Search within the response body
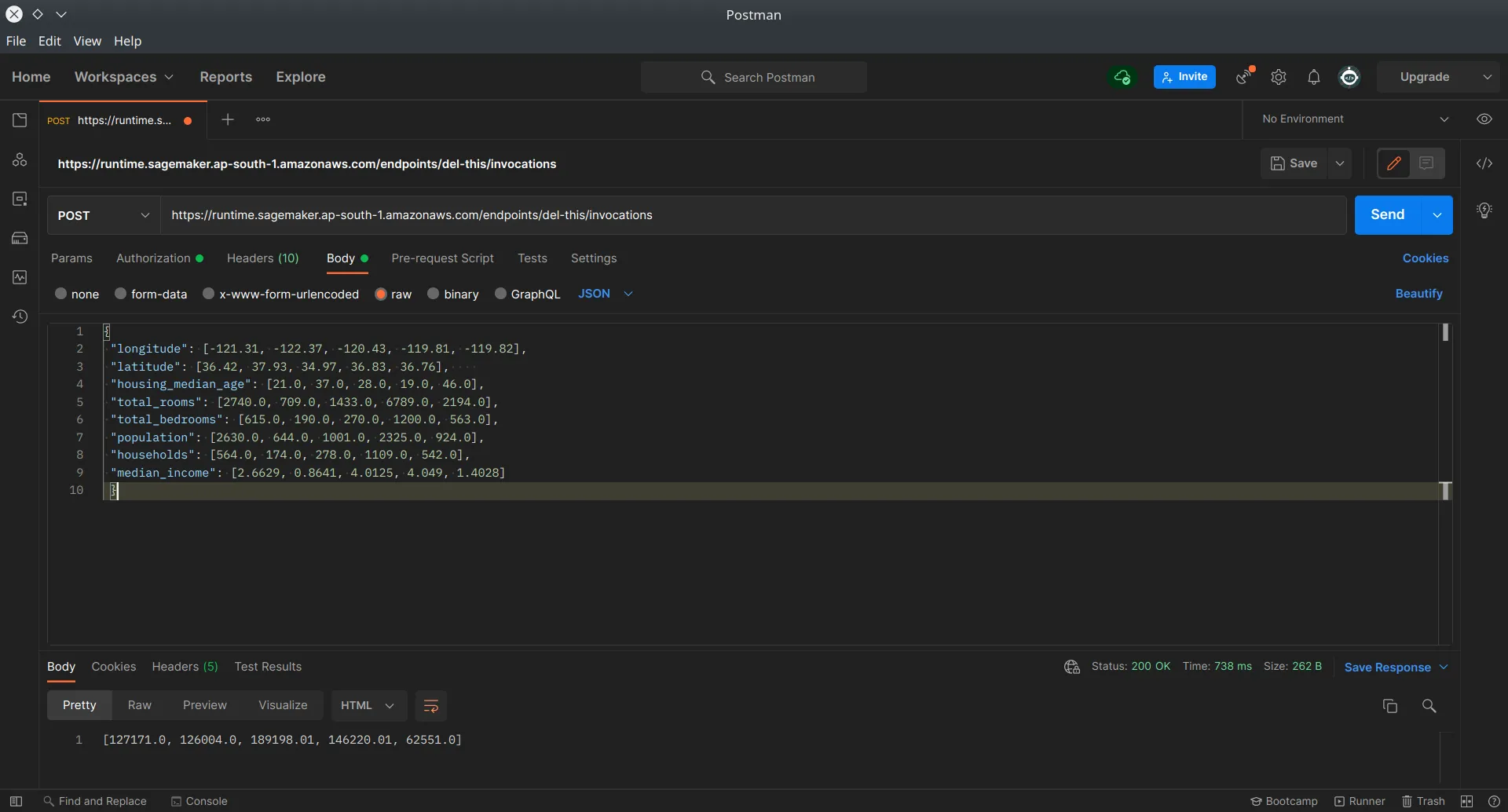 point(1429,706)
